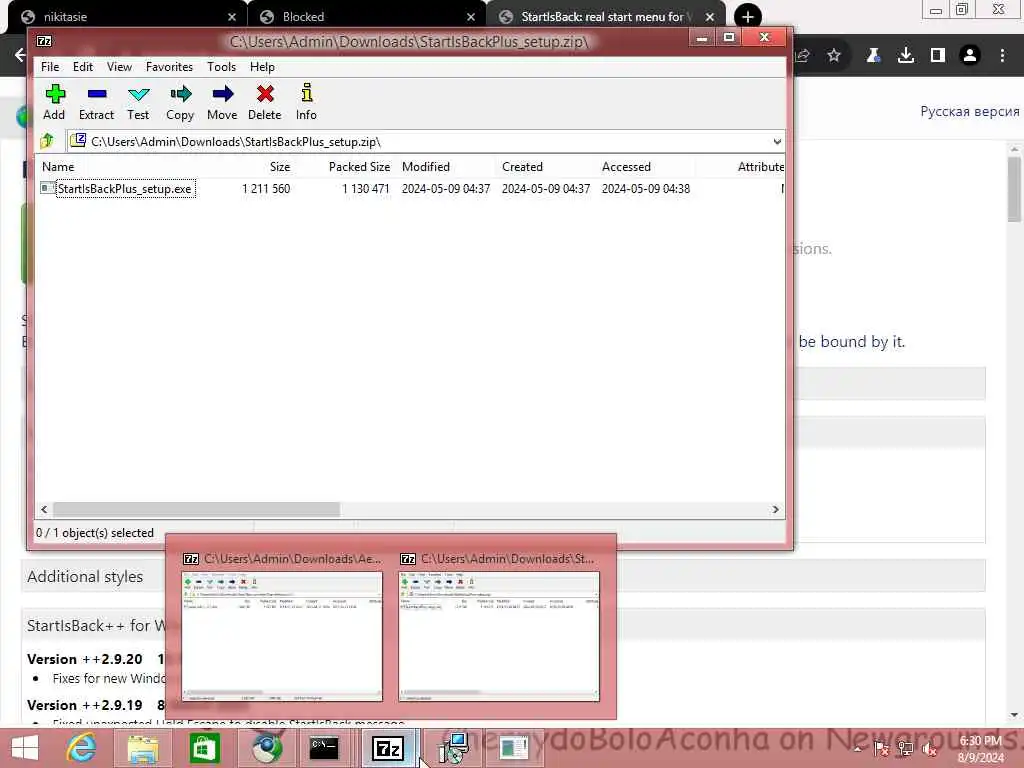Open the Favorites menu
This screenshot has height=768, width=1024.
tap(169, 67)
